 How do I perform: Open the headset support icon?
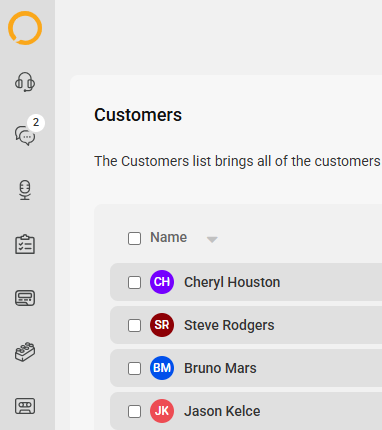pyautogui.click(x=25, y=82)
